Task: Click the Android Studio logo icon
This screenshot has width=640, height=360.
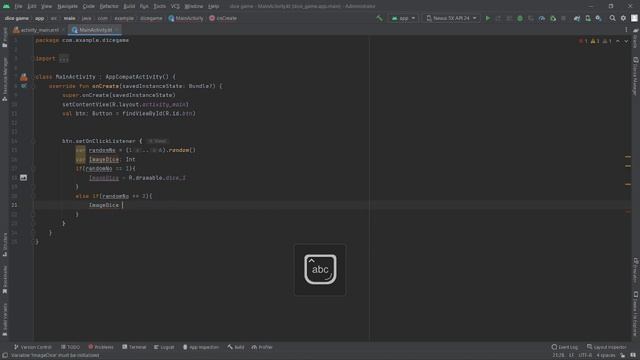Action: (7, 6)
